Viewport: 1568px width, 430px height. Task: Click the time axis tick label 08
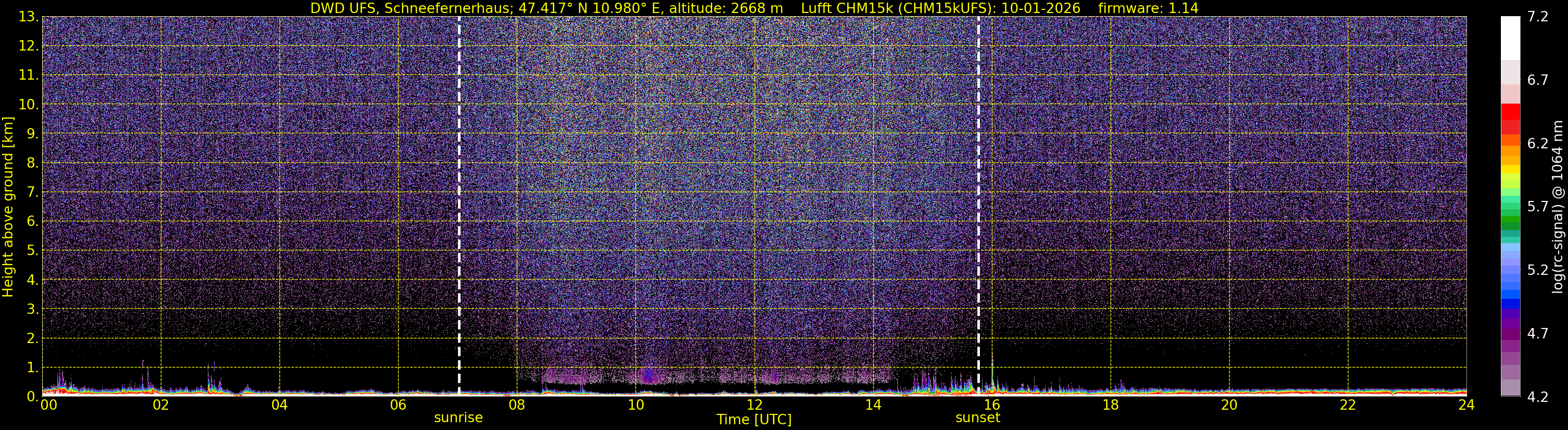517,405
